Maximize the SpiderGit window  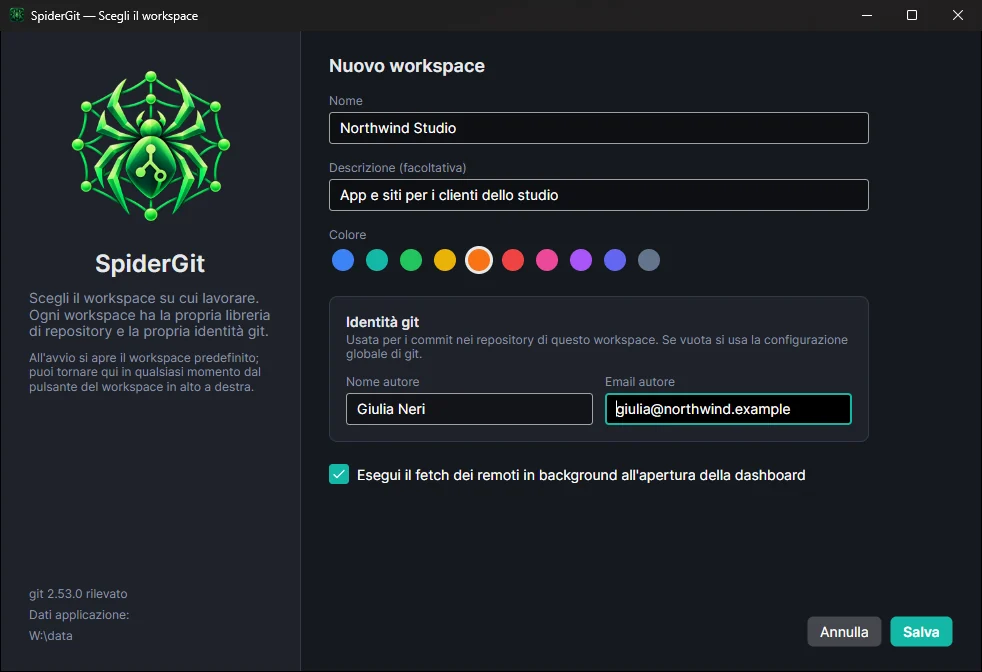pos(912,15)
